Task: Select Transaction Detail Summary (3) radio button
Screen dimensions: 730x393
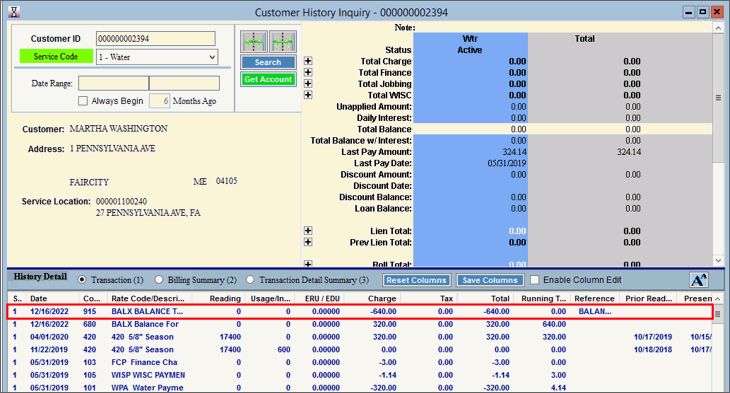Action: tap(250, 280)
